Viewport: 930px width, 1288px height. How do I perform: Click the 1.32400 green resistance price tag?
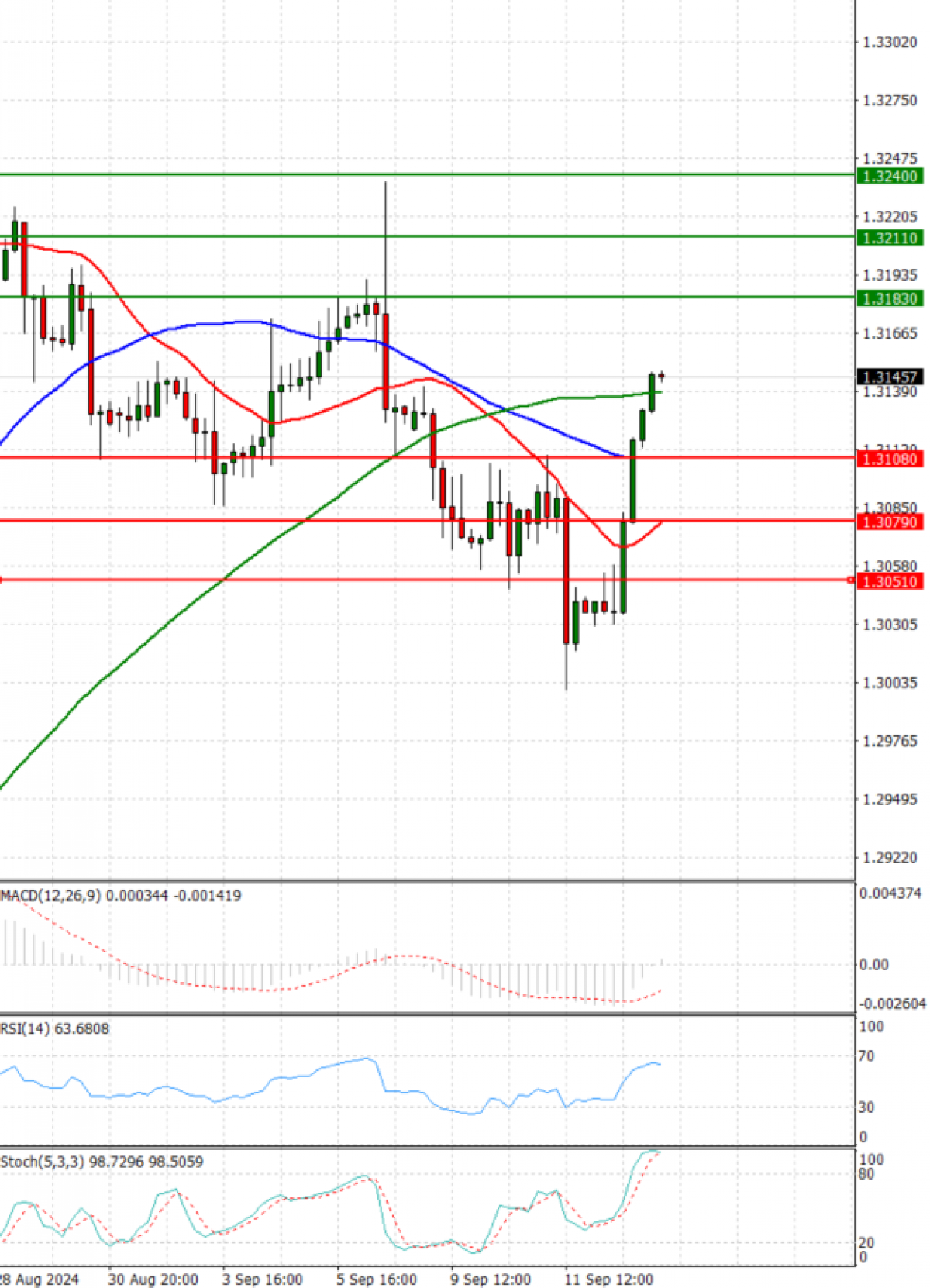click(x=890, y=176)
